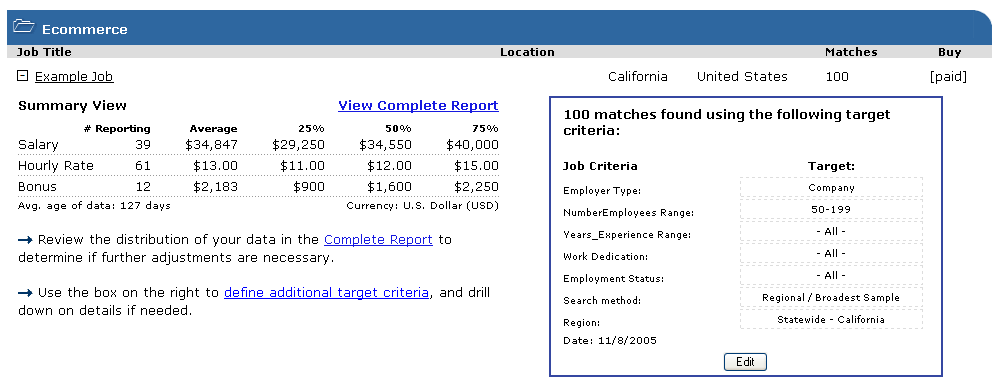This screenshot has height=384, width=1002.
Task: Select the 50-199 employees range field
Action: [x=831, y=210]
